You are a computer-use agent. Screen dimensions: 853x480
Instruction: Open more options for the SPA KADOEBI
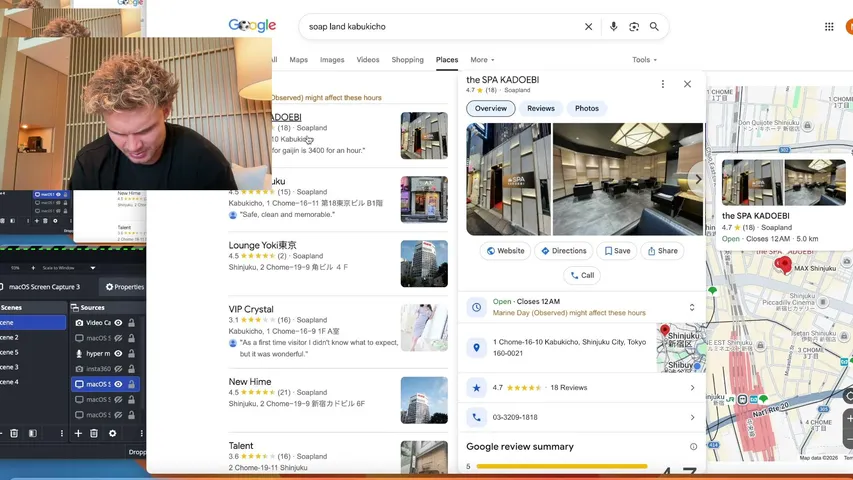pyautogui.click(x=663, y=84)
